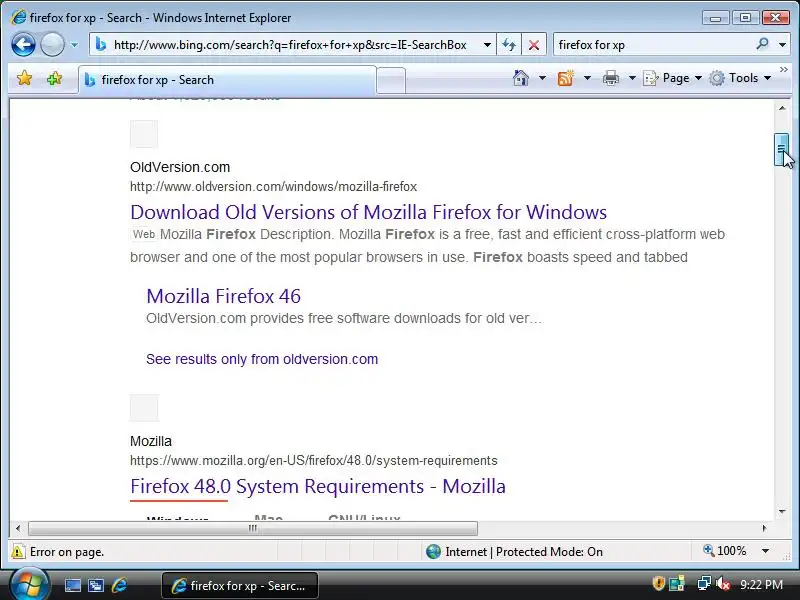Click the RSS feeds icon
800x600 pixels.
click(x=565, y=78)
